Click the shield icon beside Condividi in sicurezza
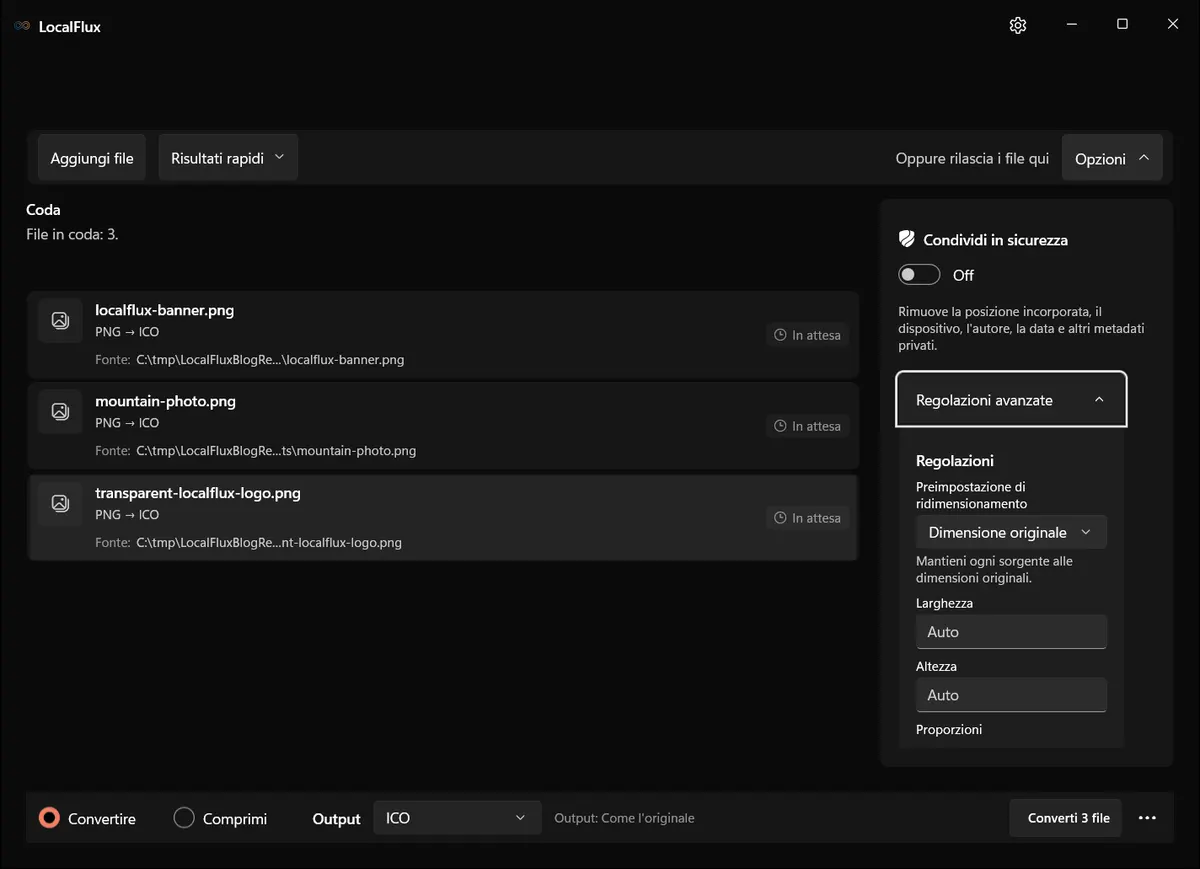This screenshot has height=869, width=1200. coord(907,239)
